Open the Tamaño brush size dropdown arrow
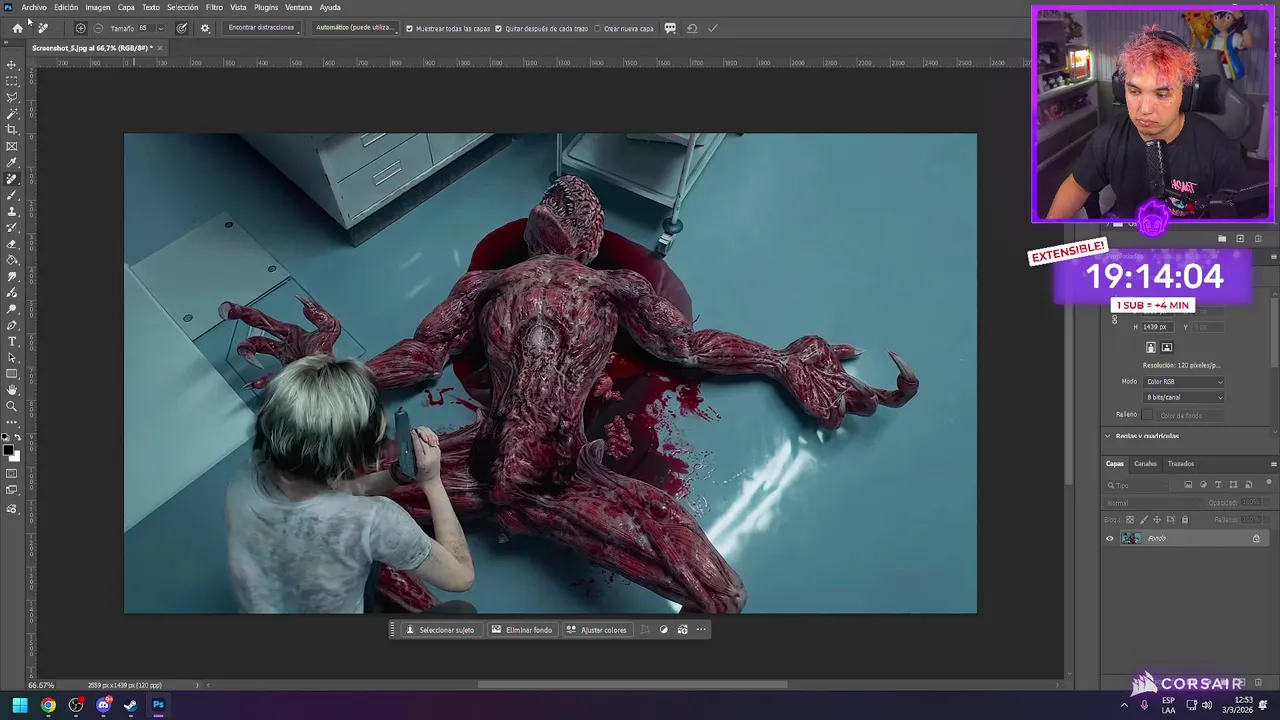Screen dimensions: 1280x720 coord(160,28)
